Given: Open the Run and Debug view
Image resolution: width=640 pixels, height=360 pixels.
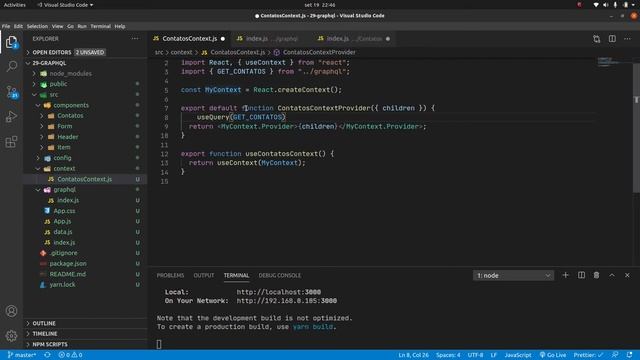Looking at the screenshot, I should click(11, 117).
